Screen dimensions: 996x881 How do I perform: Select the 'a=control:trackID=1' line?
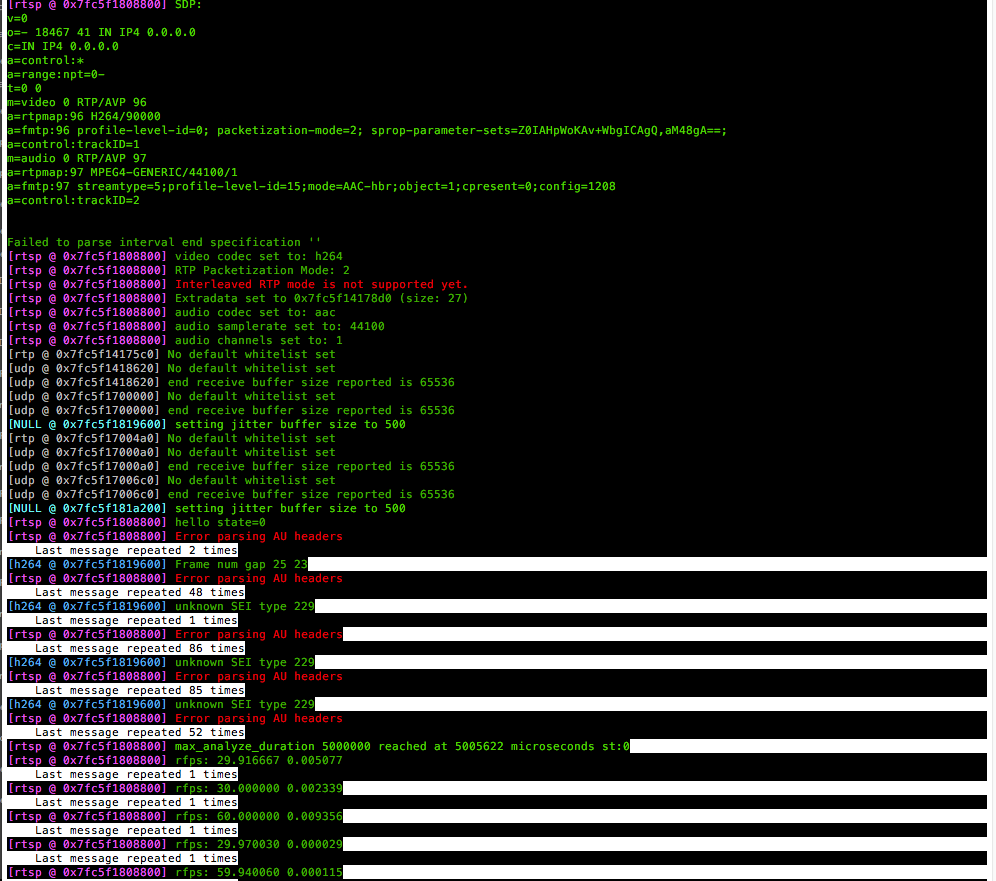pyautogui.click(x=73, y=144)
